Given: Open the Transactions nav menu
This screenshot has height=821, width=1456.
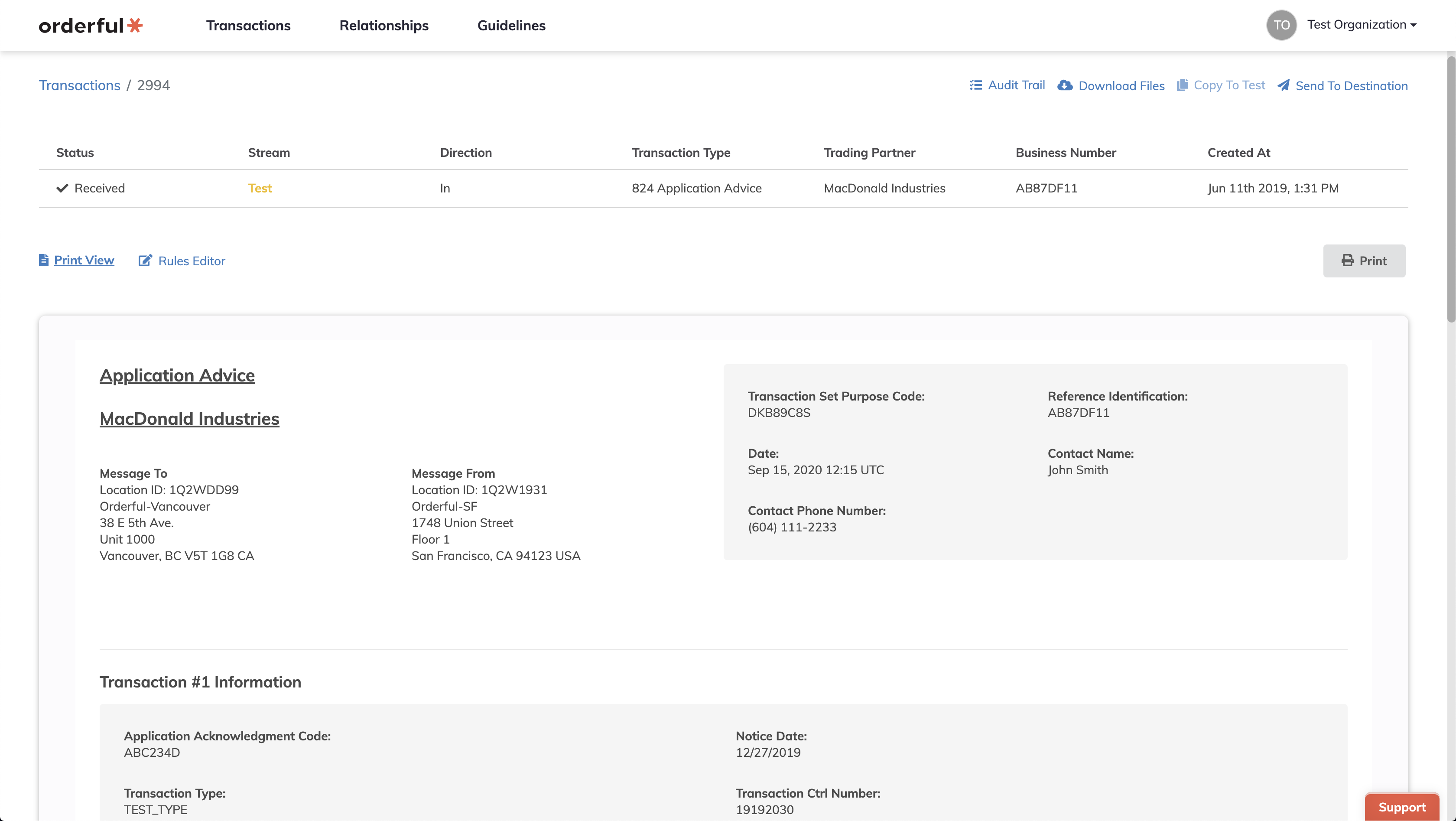Looking at the screenshot, I should point(248,26).
